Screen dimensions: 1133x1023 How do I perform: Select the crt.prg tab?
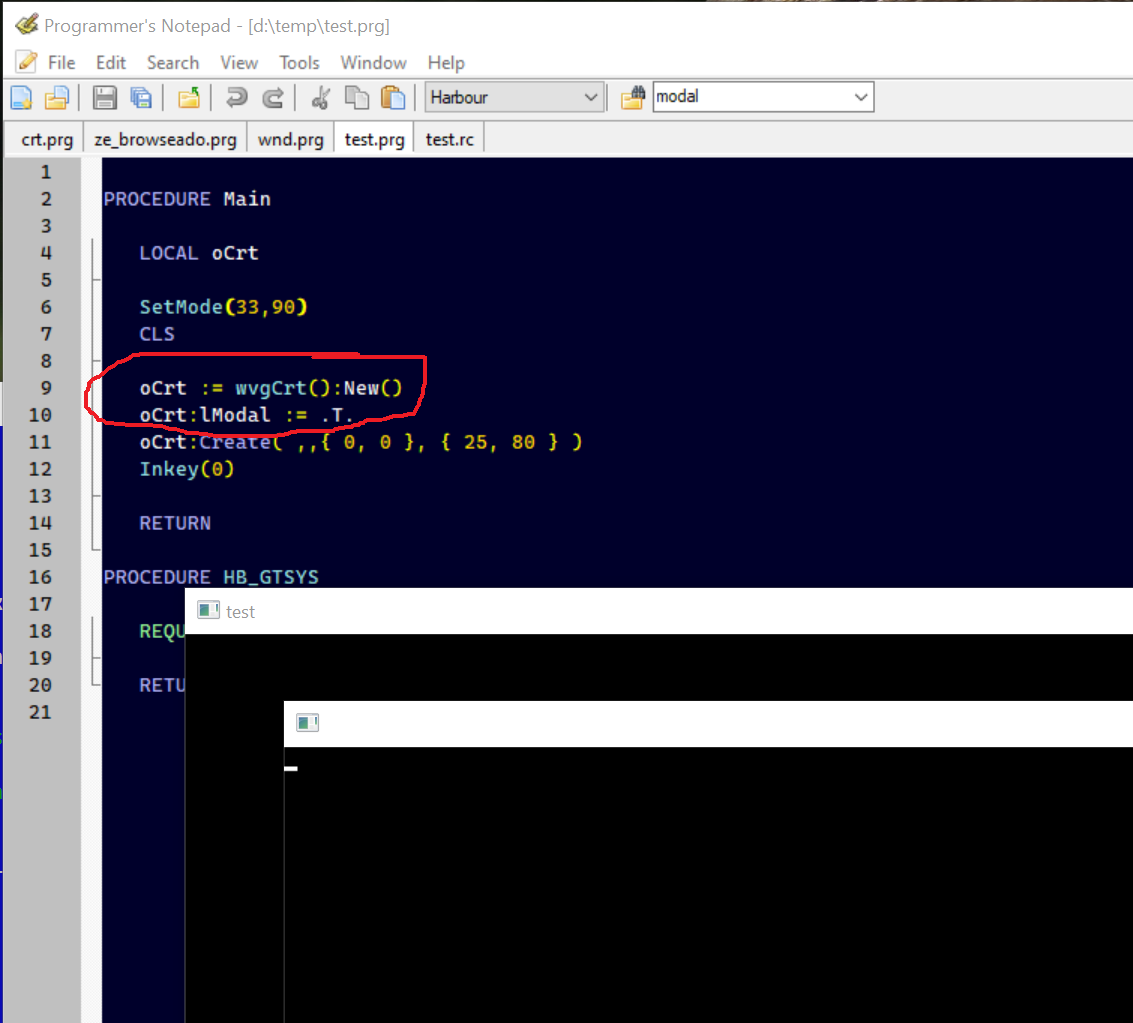click(47, 139)
